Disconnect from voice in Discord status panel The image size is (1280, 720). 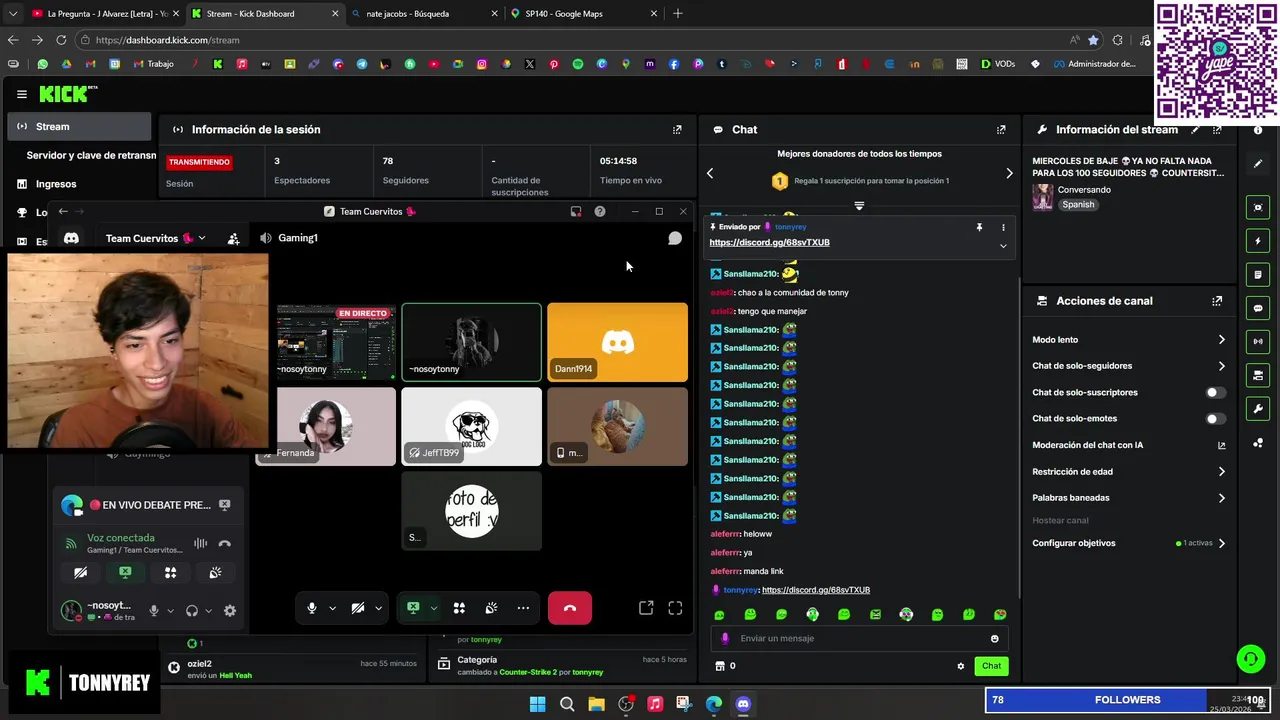pos(224,543)
